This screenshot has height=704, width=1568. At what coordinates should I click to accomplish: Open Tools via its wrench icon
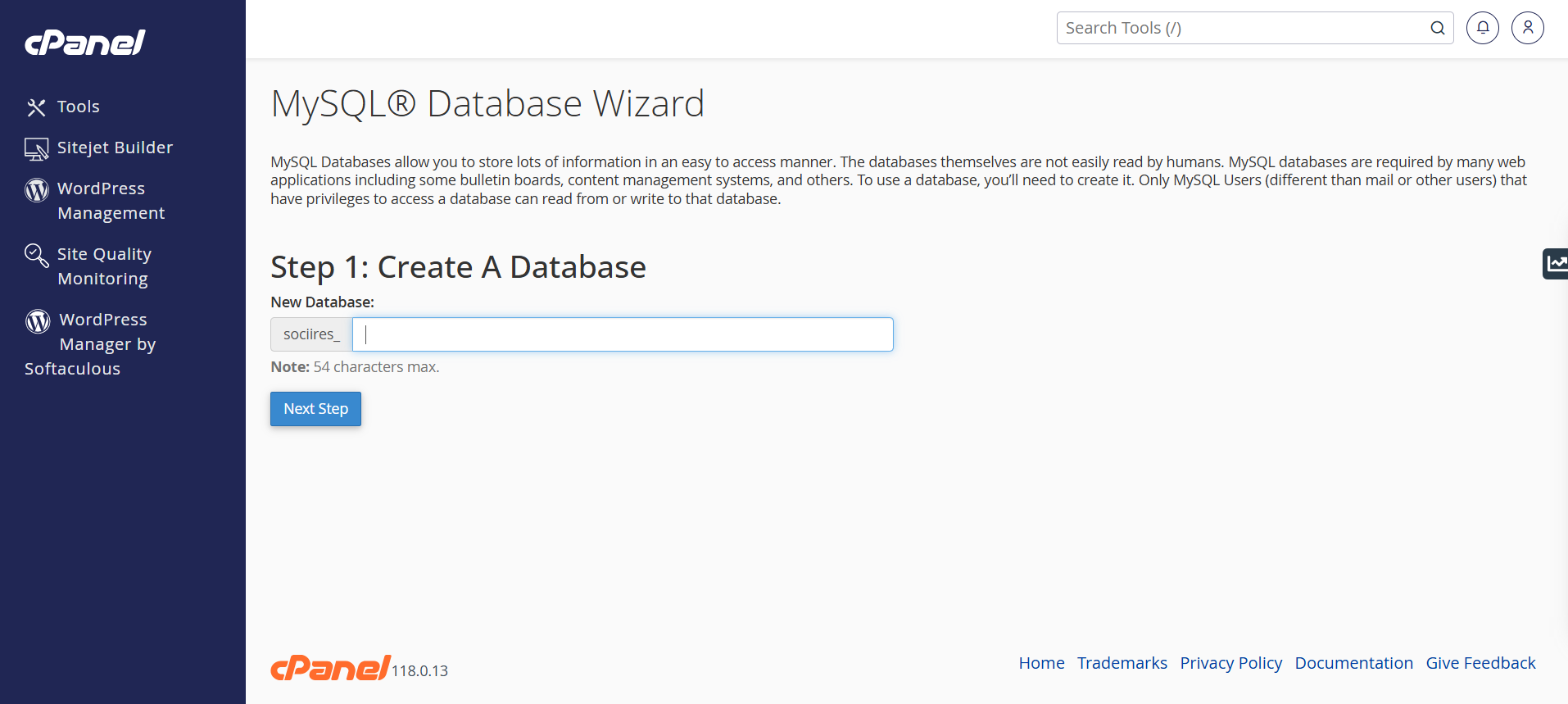36,107
